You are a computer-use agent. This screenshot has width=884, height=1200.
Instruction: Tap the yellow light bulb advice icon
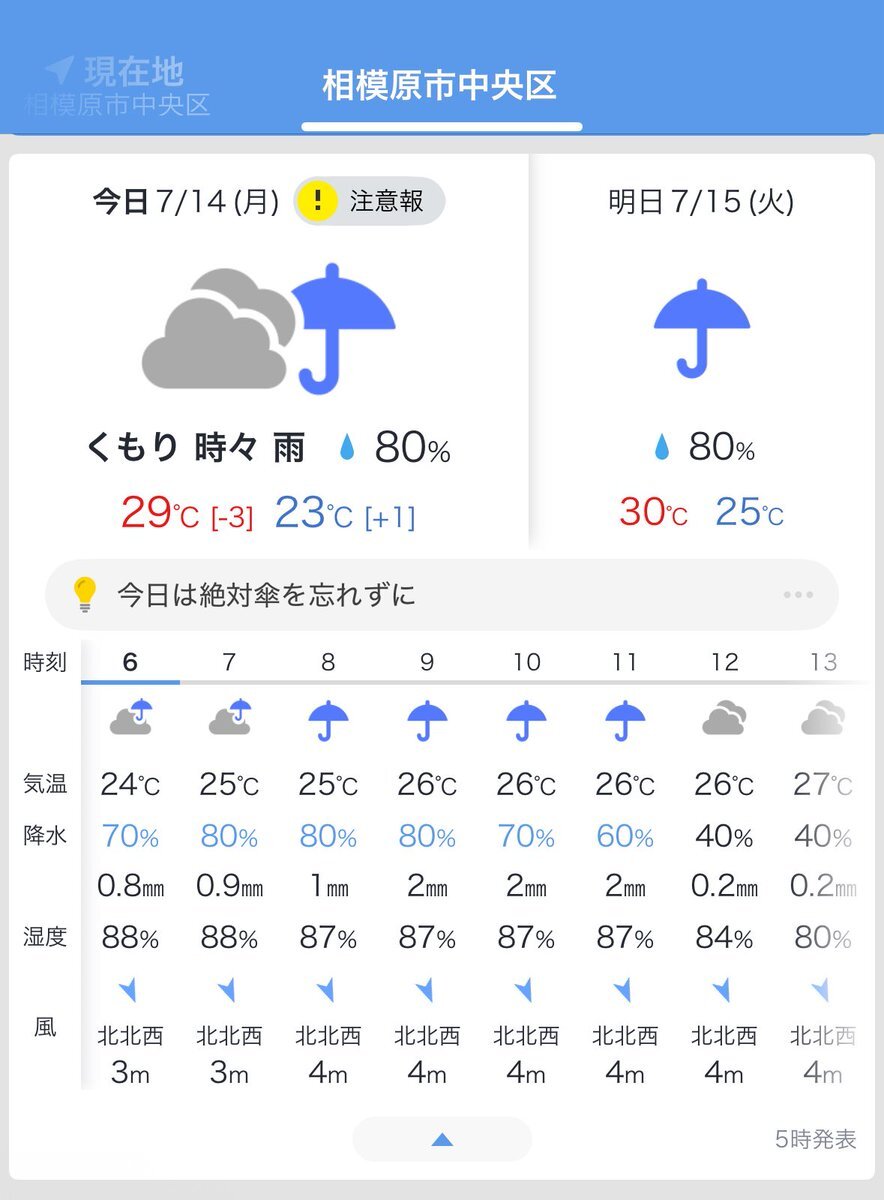click(85, 595)
